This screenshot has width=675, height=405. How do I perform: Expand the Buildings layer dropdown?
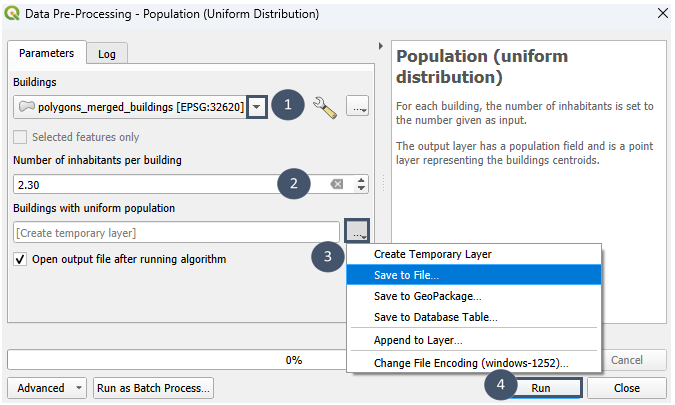tap(258, 106)
